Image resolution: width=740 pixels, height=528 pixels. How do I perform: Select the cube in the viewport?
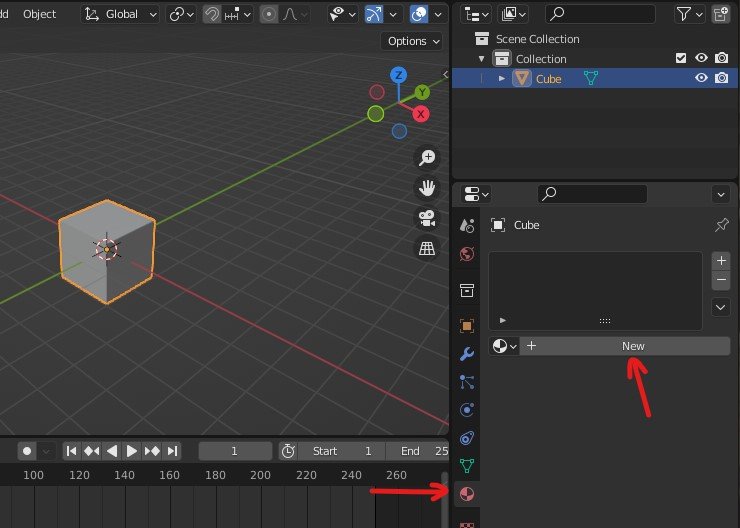[107, 251]
